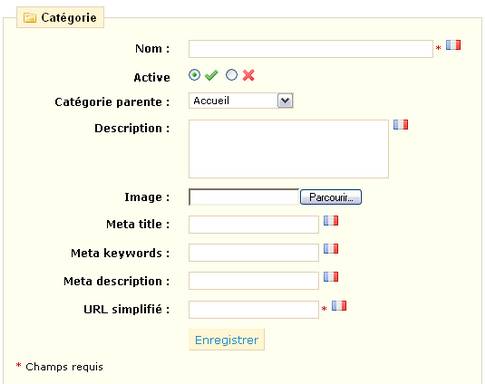This screenshot has width=486, height=384.
Task: Open the Catégorie parente dropdown
Action: pos(241,101)
